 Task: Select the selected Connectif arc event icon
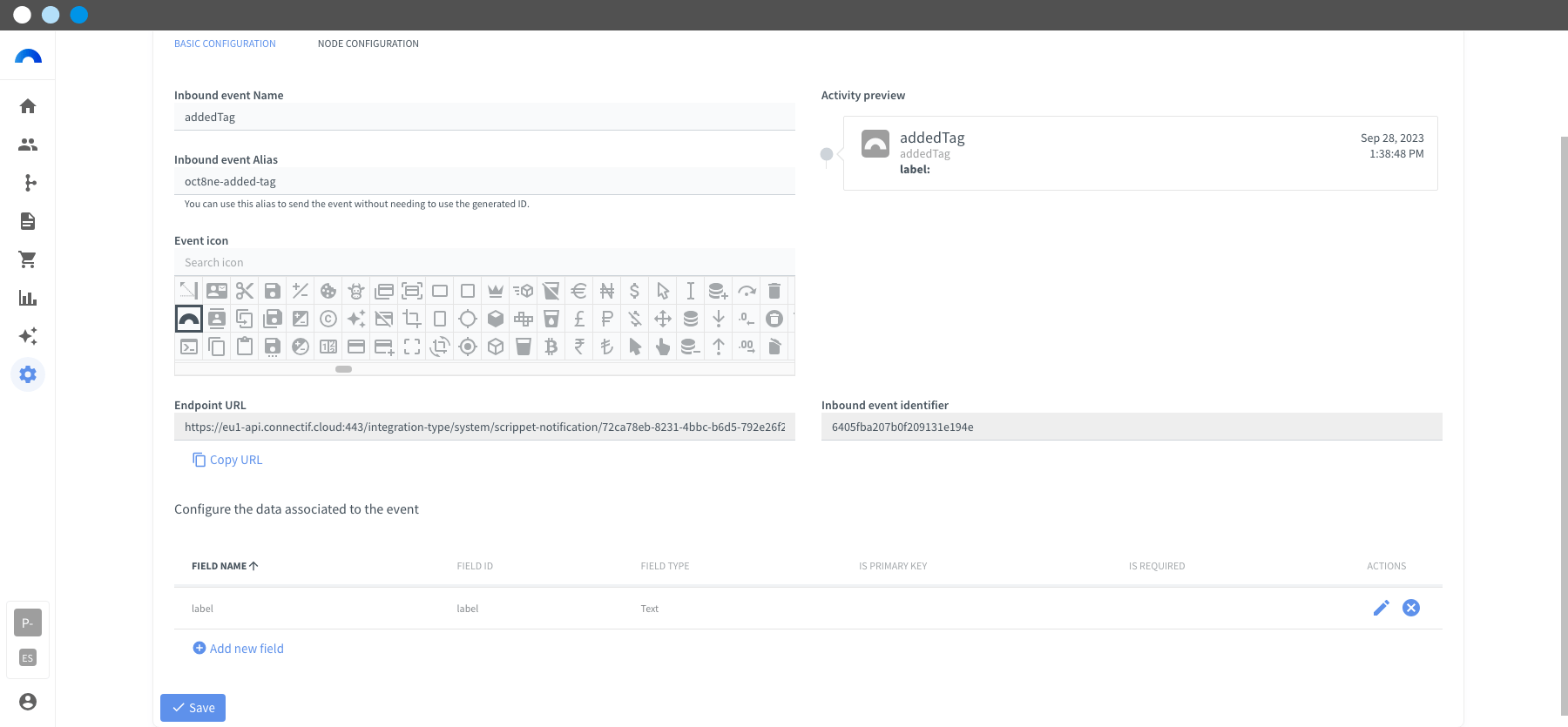click(189, 319)
